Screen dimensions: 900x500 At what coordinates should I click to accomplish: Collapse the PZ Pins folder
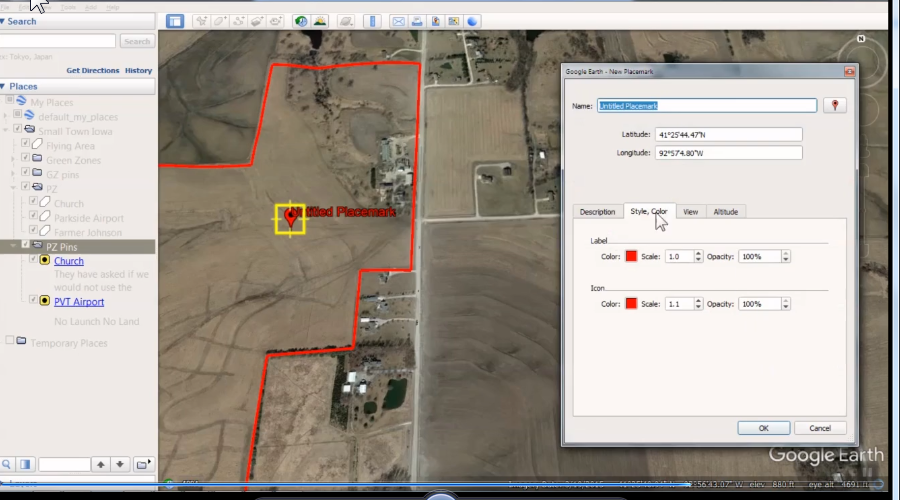click(x=13, y=246)
